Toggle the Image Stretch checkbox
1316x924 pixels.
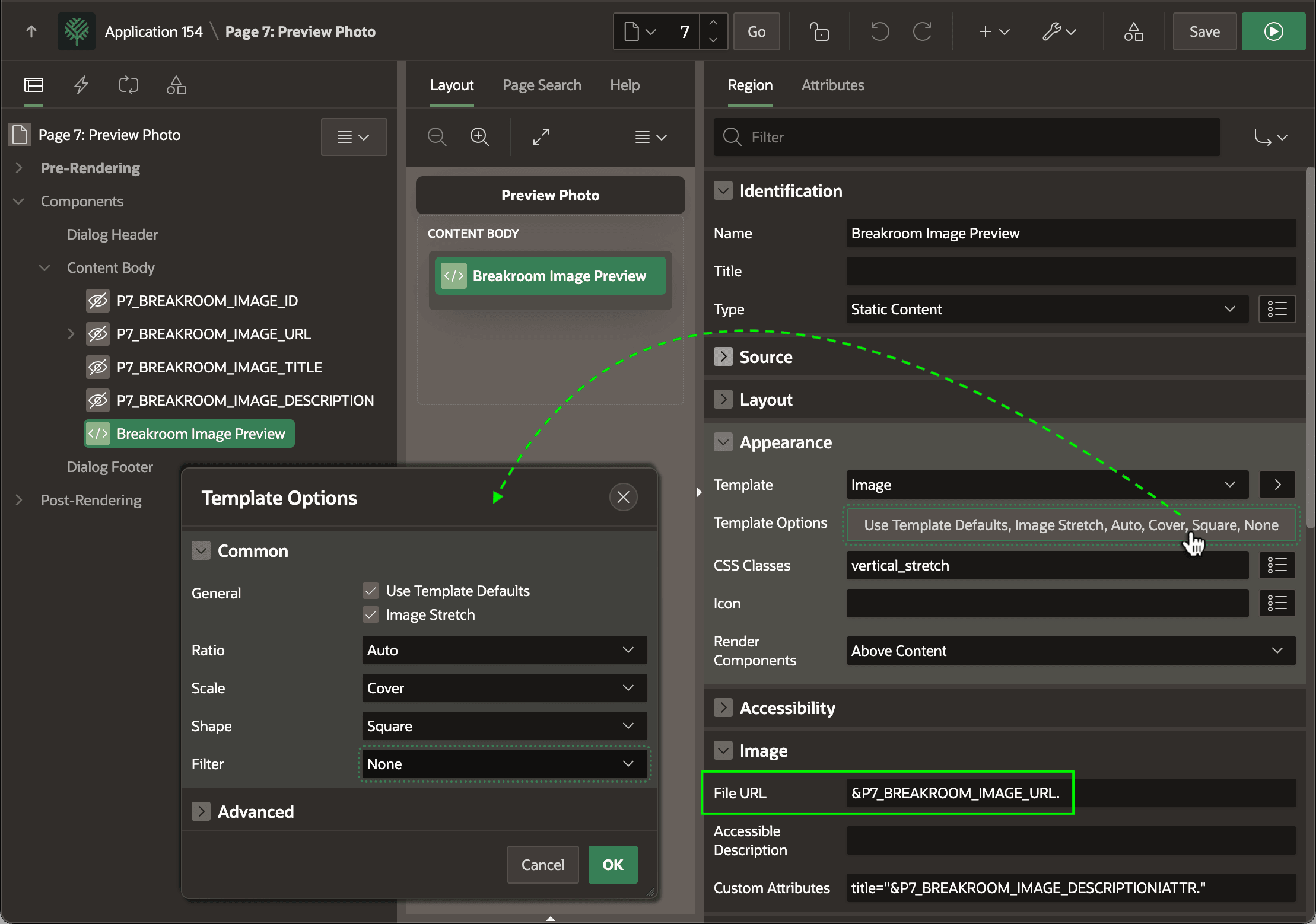pos(371,614)
